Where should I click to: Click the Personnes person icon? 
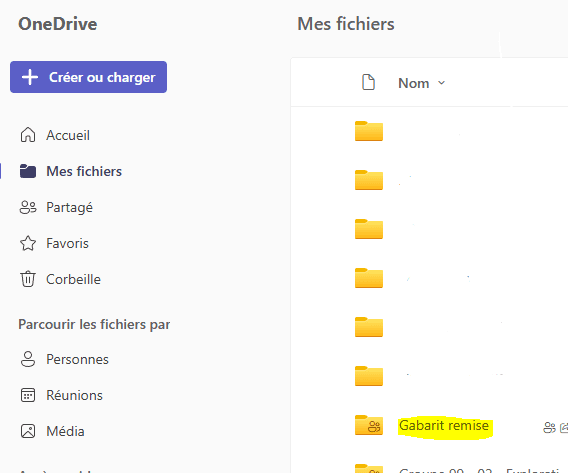[28, 359]
